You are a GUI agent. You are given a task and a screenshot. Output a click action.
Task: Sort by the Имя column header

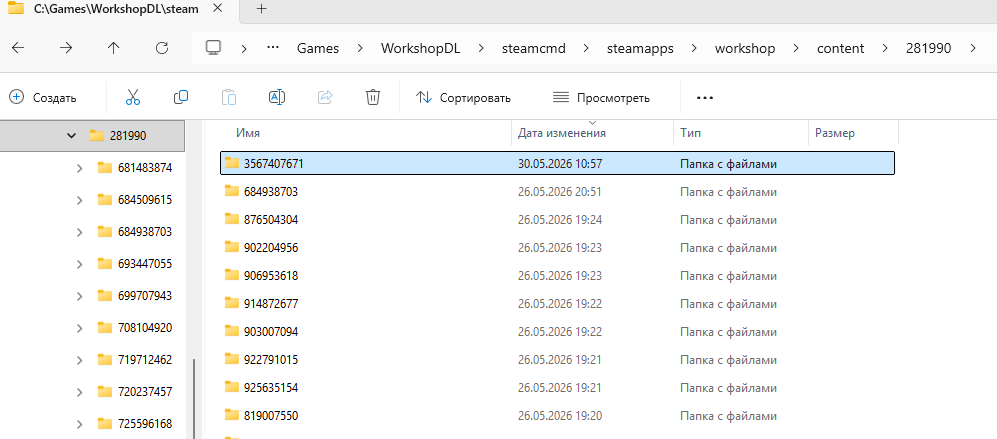[x=248, y=133]
